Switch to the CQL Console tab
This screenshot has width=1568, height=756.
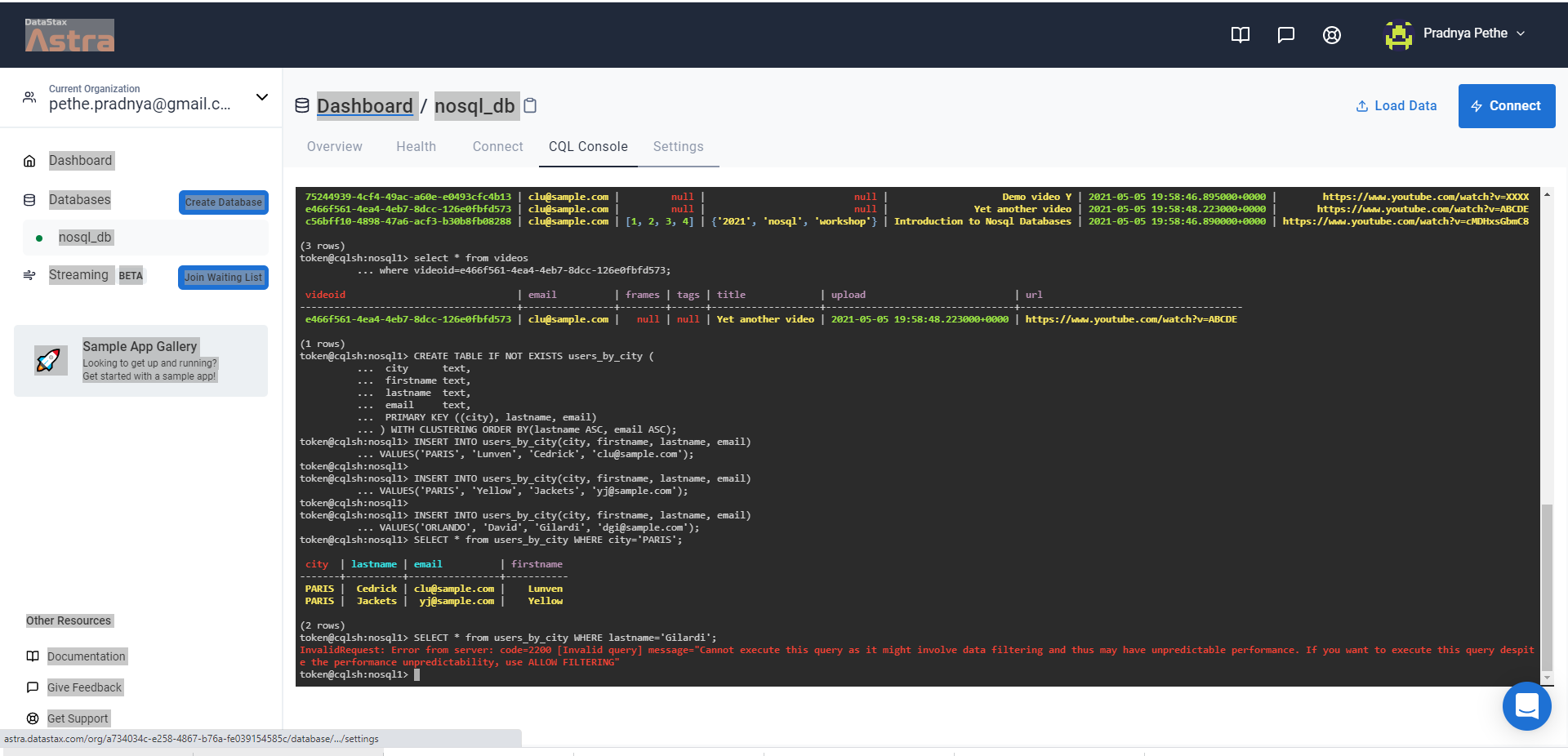tap(588, 146)
